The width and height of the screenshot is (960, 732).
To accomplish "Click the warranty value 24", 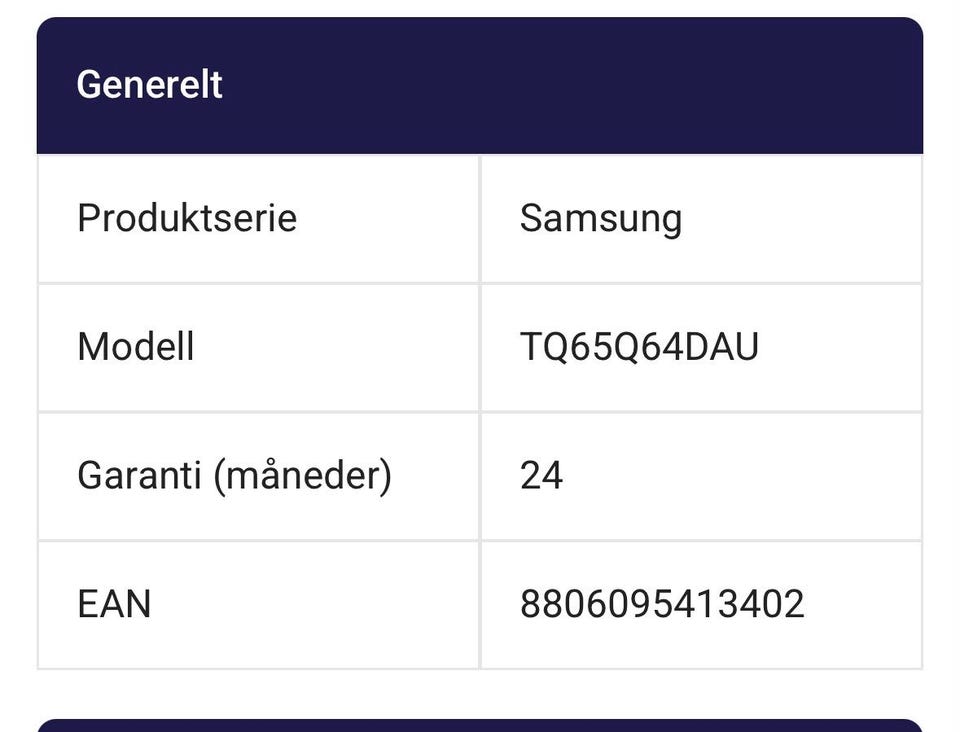I will [x=541, y=476].
